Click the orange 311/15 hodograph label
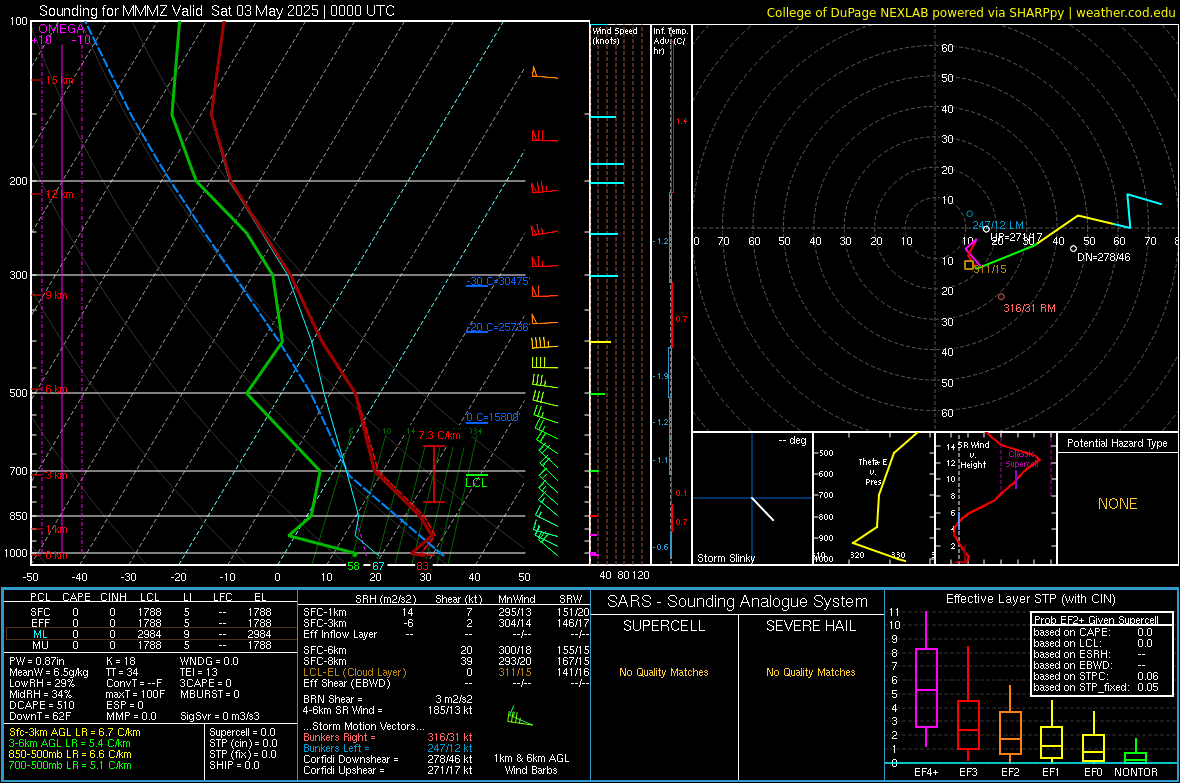This screenshot has height=783, width=1180. [x=990, y=269]
